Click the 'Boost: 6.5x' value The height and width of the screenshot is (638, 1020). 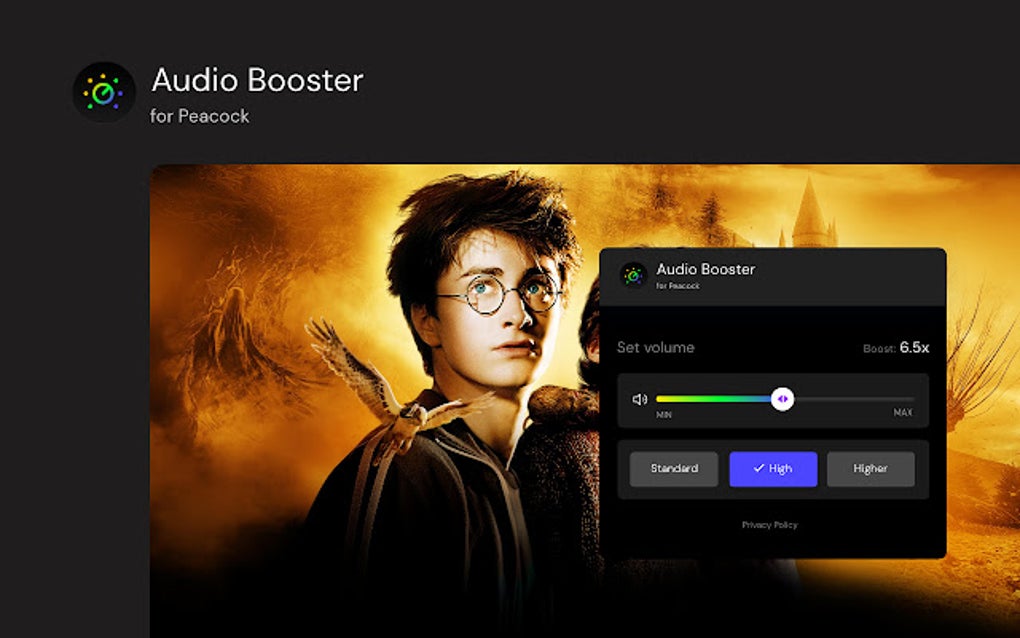[896, 348]
